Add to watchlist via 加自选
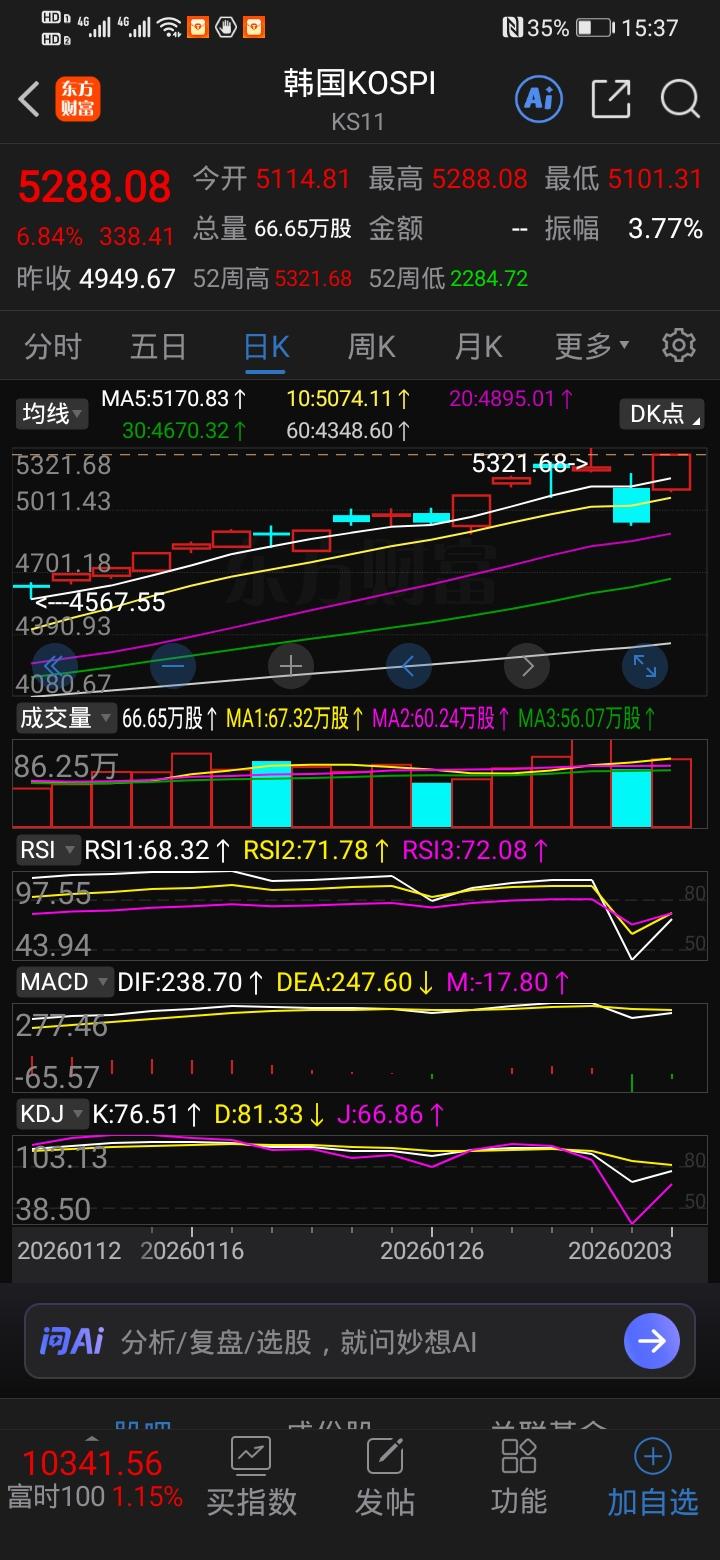720x1560 pixels. (653, 1478)
